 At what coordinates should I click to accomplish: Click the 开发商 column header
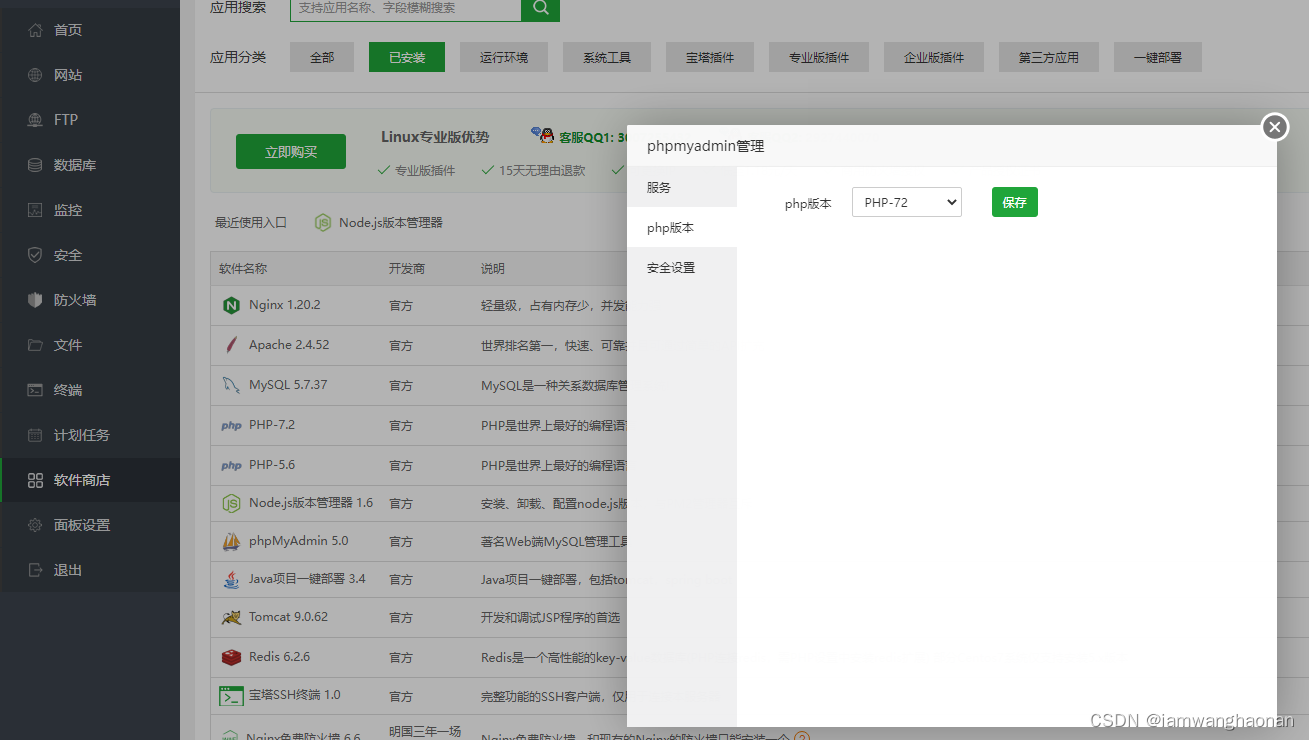pos(407,269)
